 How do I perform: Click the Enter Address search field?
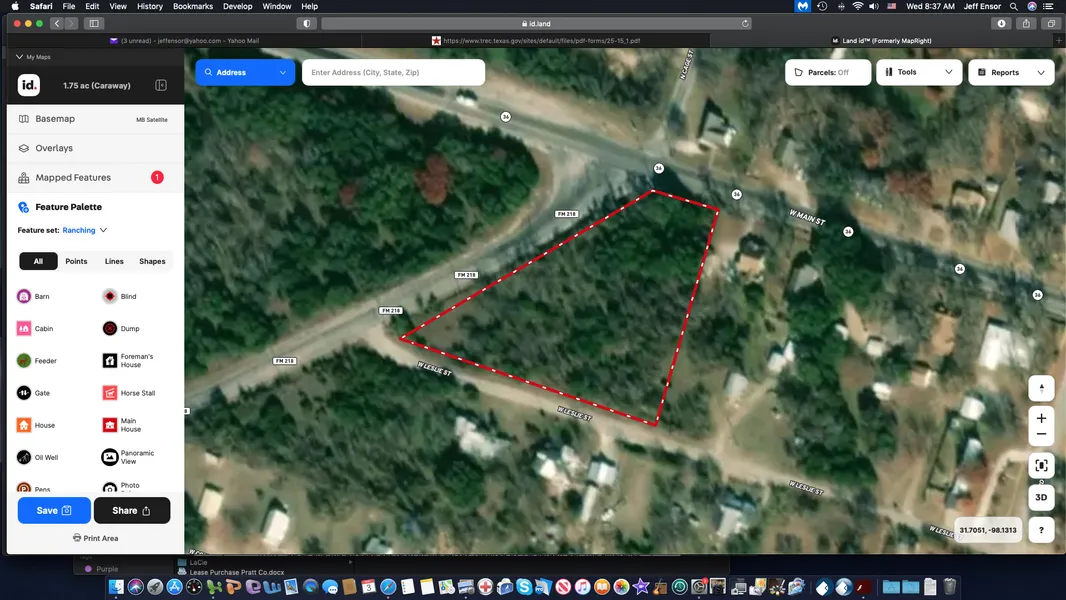coord(393,73)
